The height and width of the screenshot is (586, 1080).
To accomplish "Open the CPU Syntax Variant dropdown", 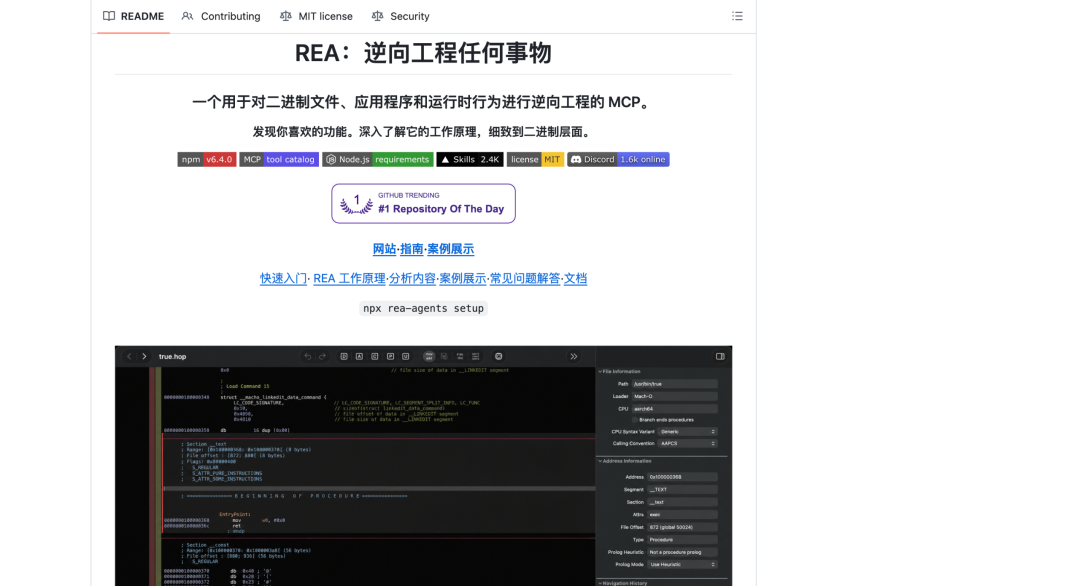I will [x=687, y=432].
